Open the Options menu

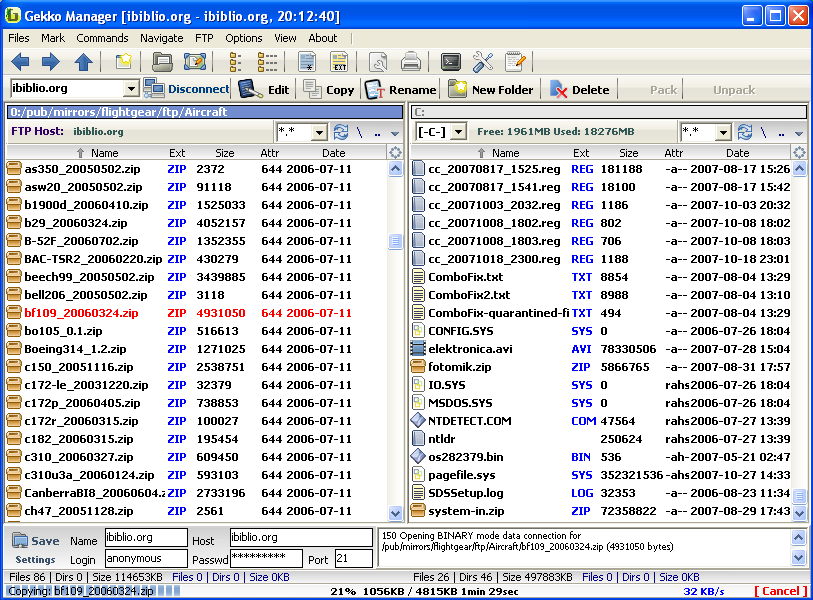(243, 38)
